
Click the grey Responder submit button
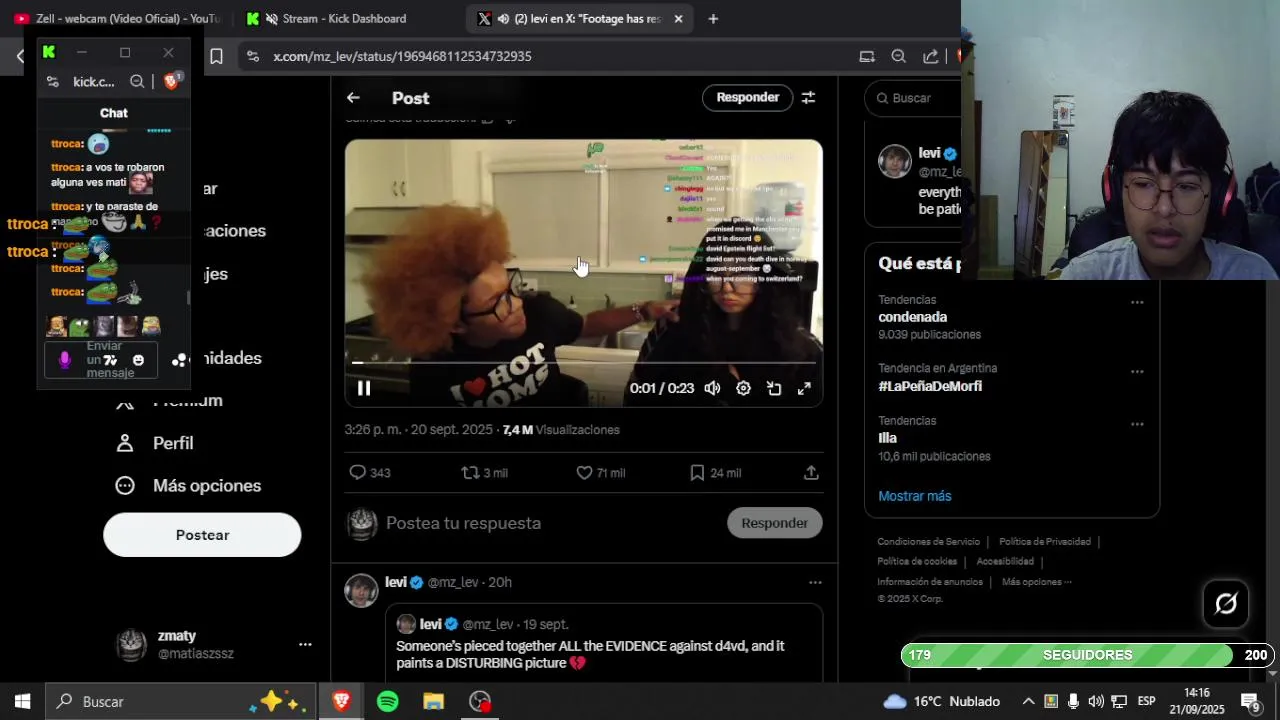774,523
